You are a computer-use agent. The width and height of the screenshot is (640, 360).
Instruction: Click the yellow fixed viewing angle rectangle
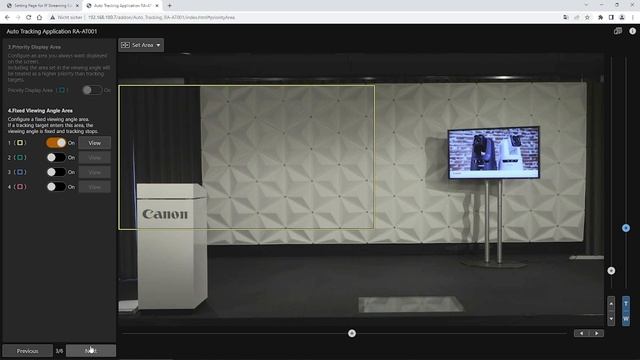(x=247, y=157)
